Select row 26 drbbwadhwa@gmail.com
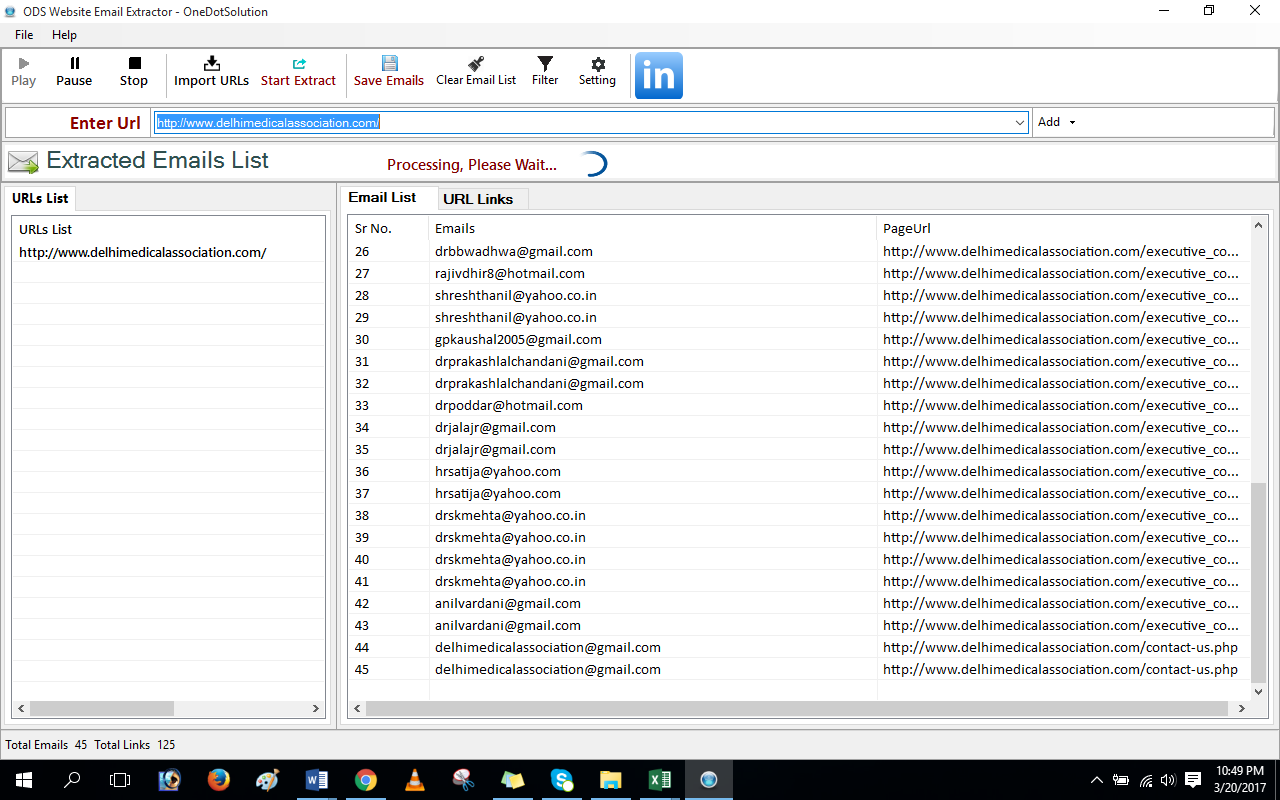 (799, 251)
